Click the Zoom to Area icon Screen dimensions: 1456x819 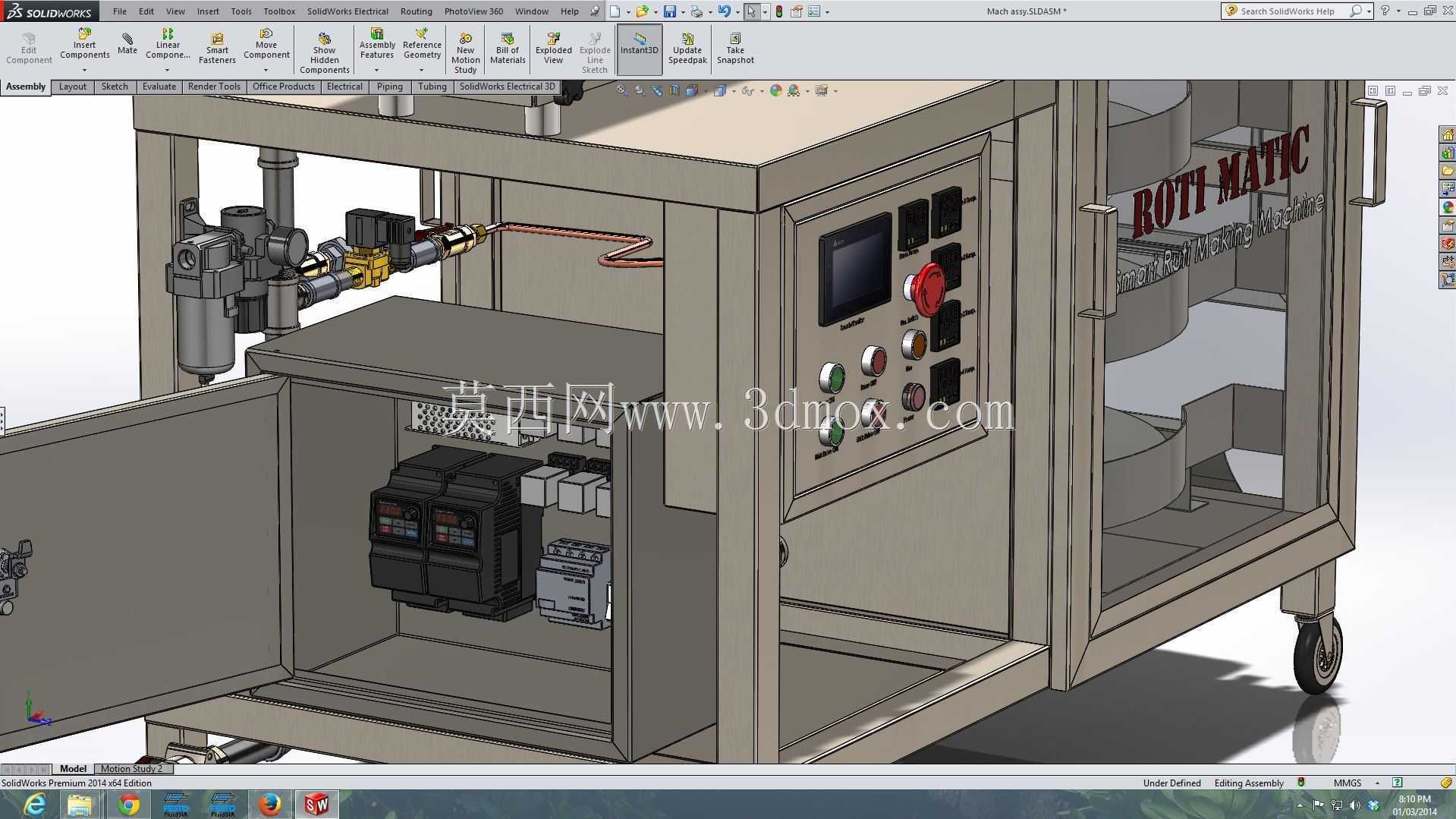[x=640, y=90]
